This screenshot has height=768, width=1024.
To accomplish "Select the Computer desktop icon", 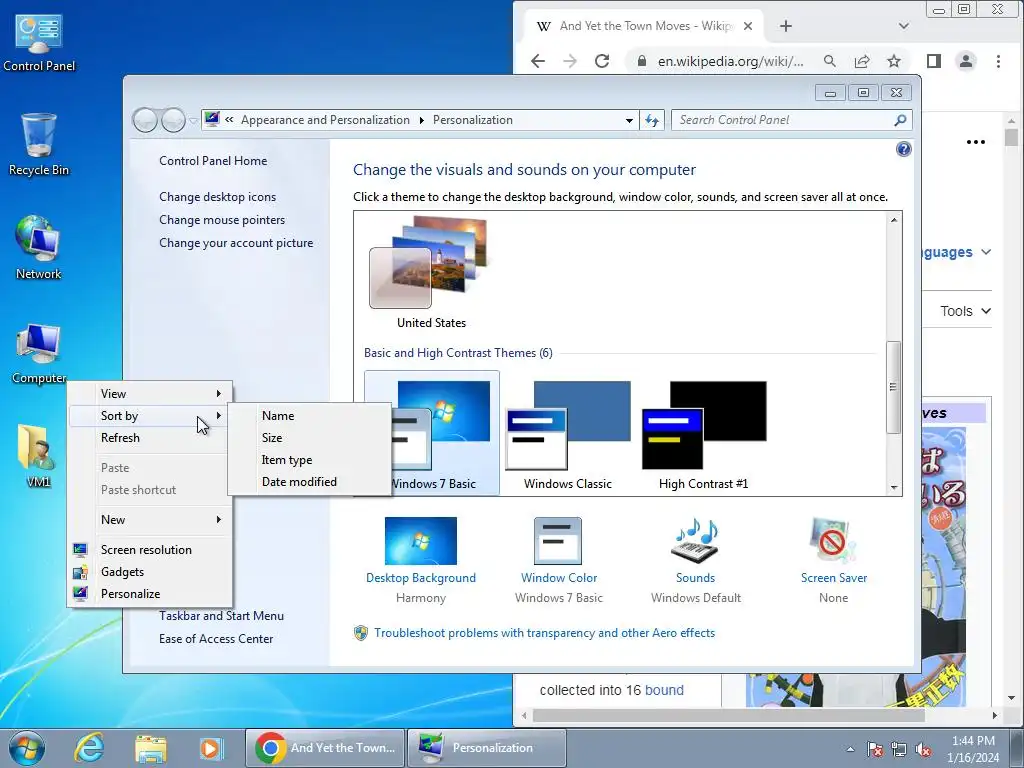I will point(39,353).
